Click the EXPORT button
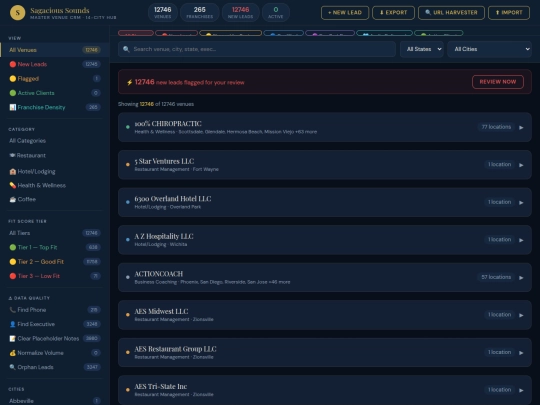The height and width of the screenshot is (405, 540). click(393, 13)
